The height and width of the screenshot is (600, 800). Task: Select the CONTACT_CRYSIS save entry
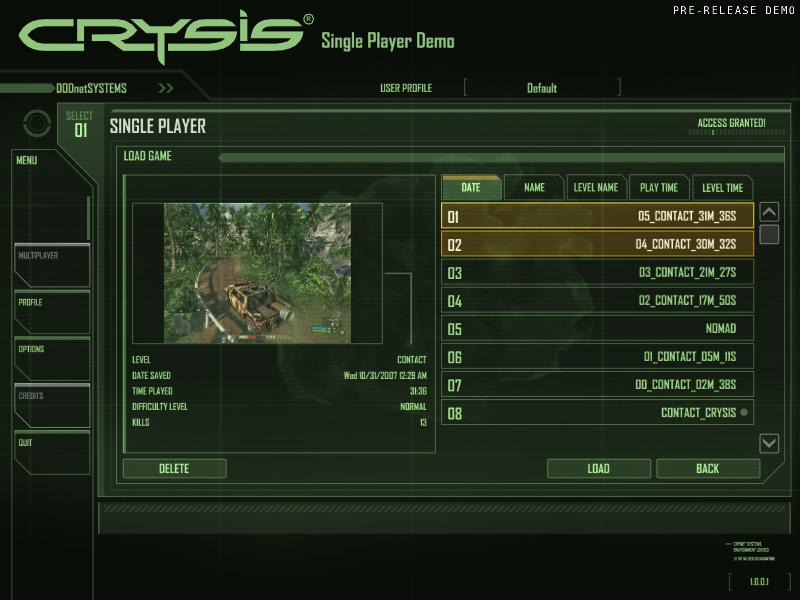pos(597,412)
